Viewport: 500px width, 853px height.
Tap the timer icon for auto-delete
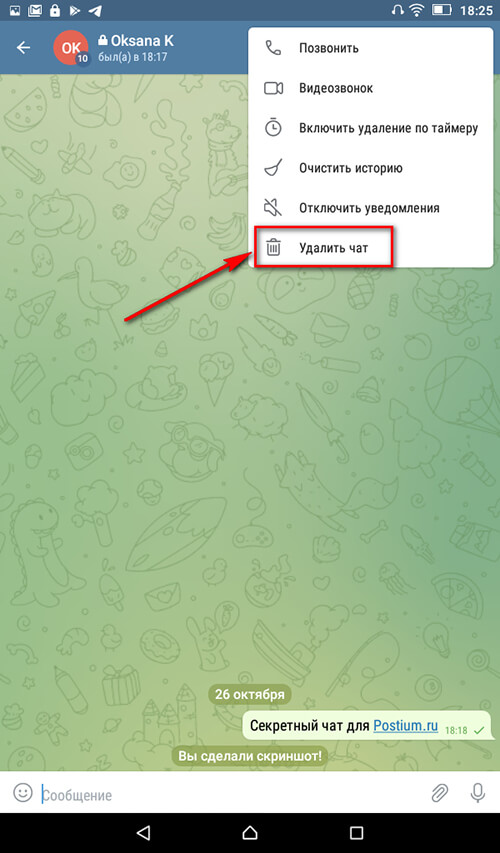click(x=273, y=128)
